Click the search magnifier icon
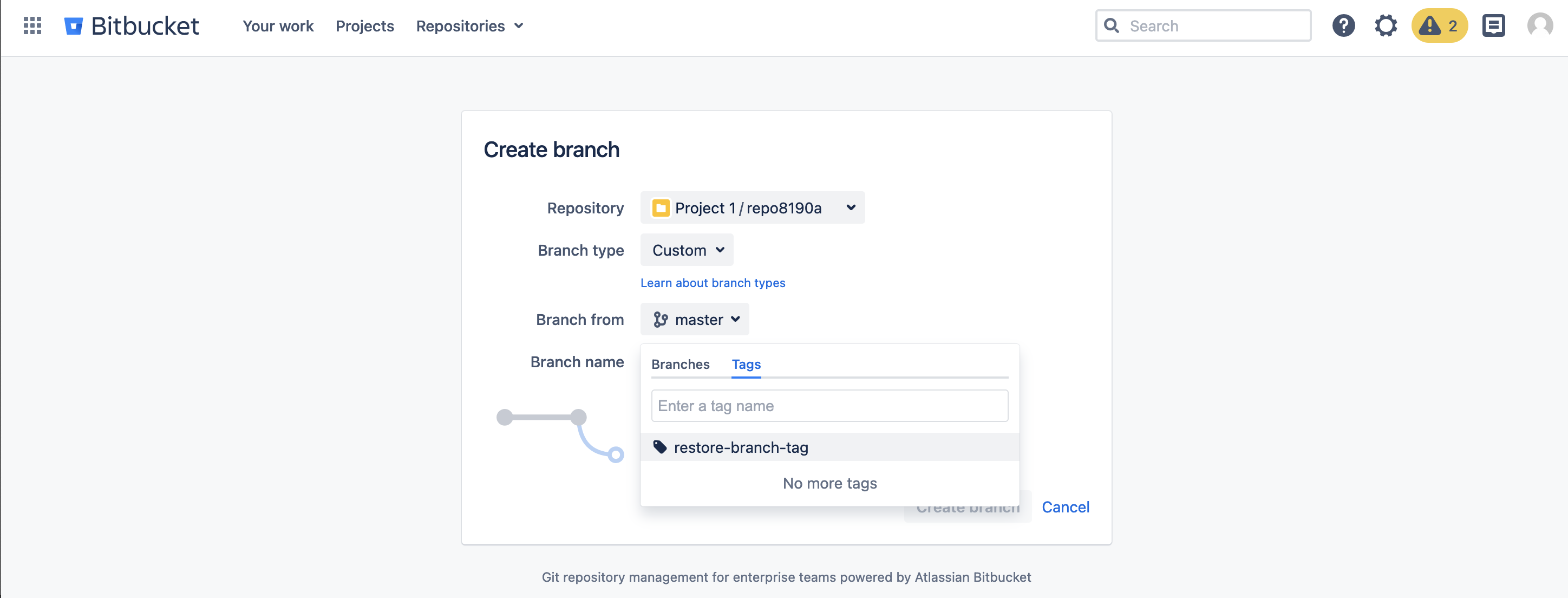Image resolution: width=1568 pixels, height=598 pixels. 1112,25
